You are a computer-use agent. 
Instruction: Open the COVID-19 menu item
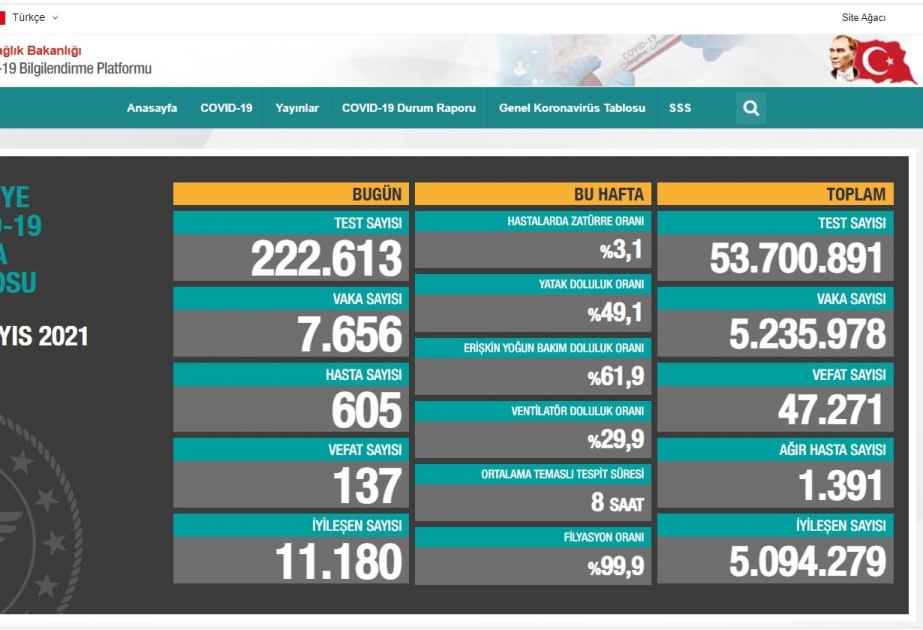coord(226,108)
